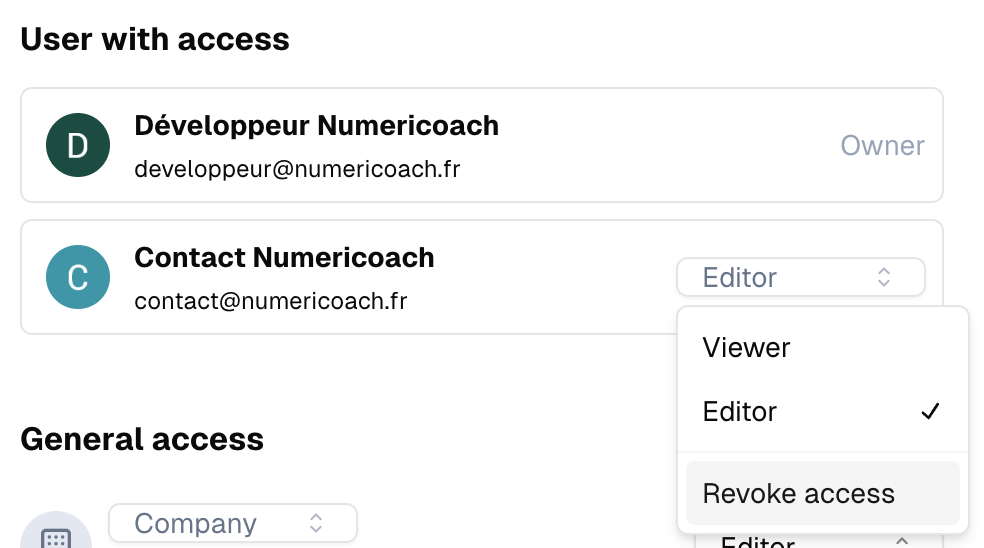Click the Owner role label
The image size is (984, 548).
[x=882, y=146]
